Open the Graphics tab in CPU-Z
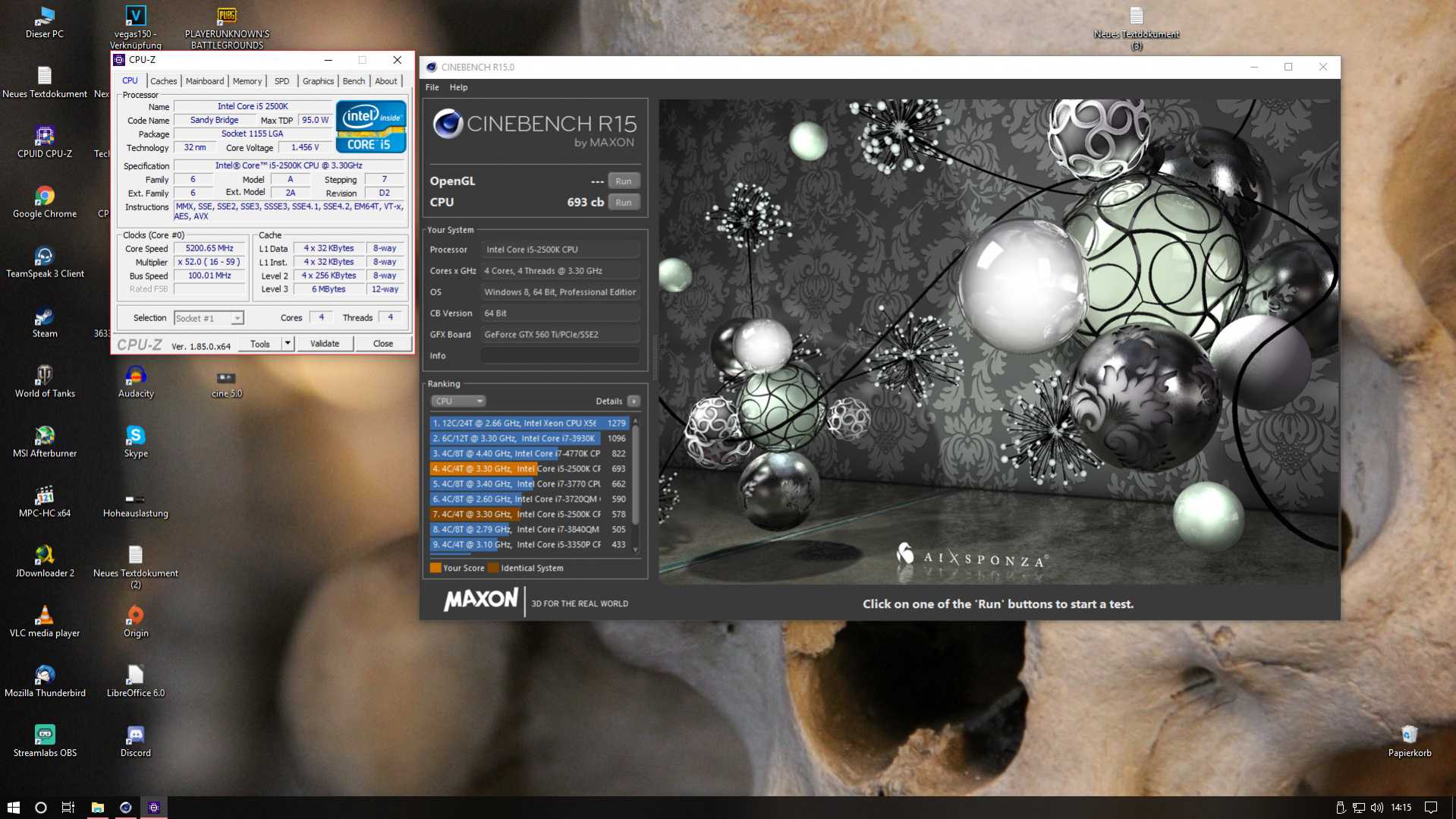Screen dimensions: 1456x819 point(318,81)
